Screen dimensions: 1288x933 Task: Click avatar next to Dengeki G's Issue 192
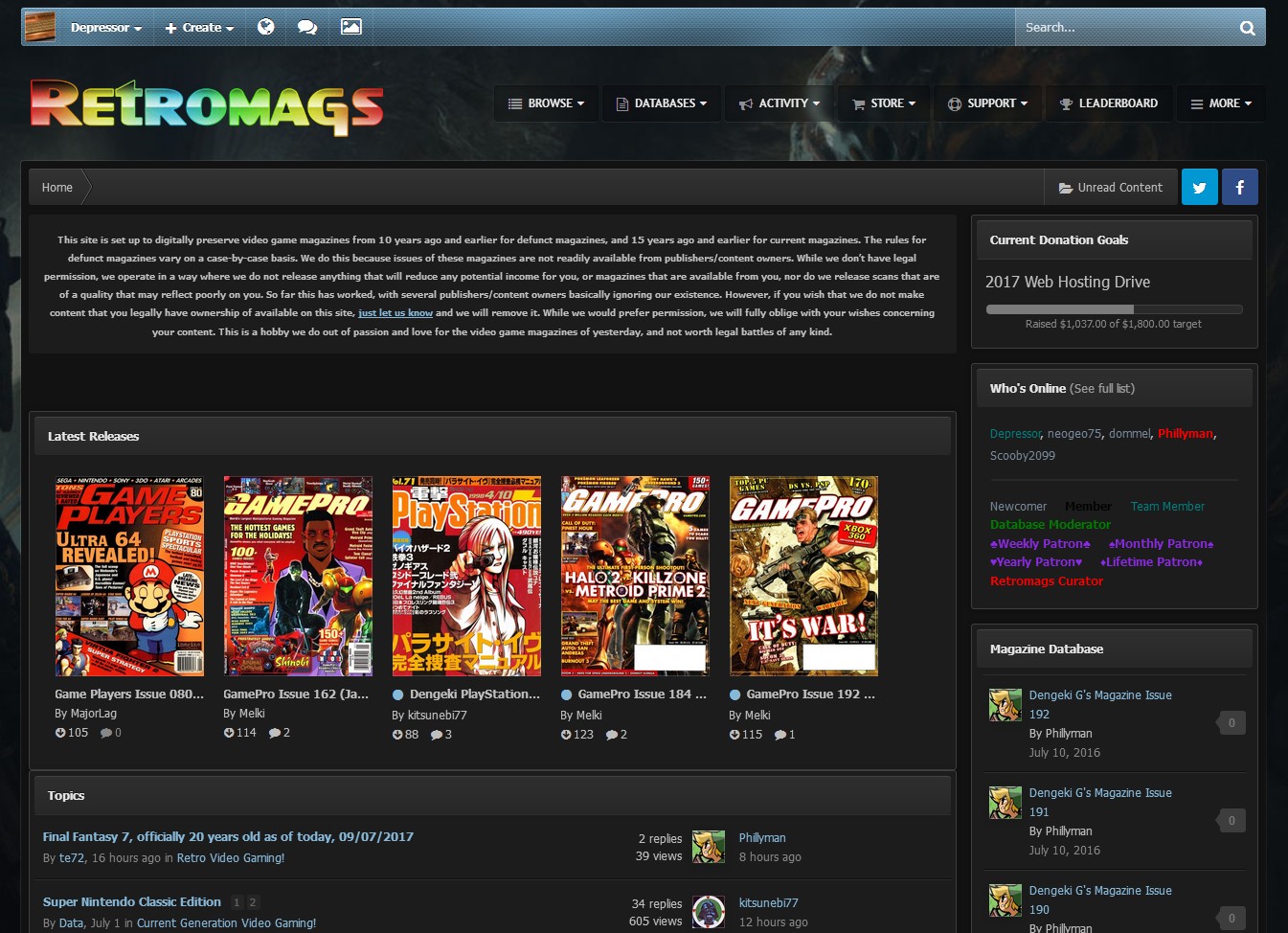pyautogui.click(x=1006, y=705)
